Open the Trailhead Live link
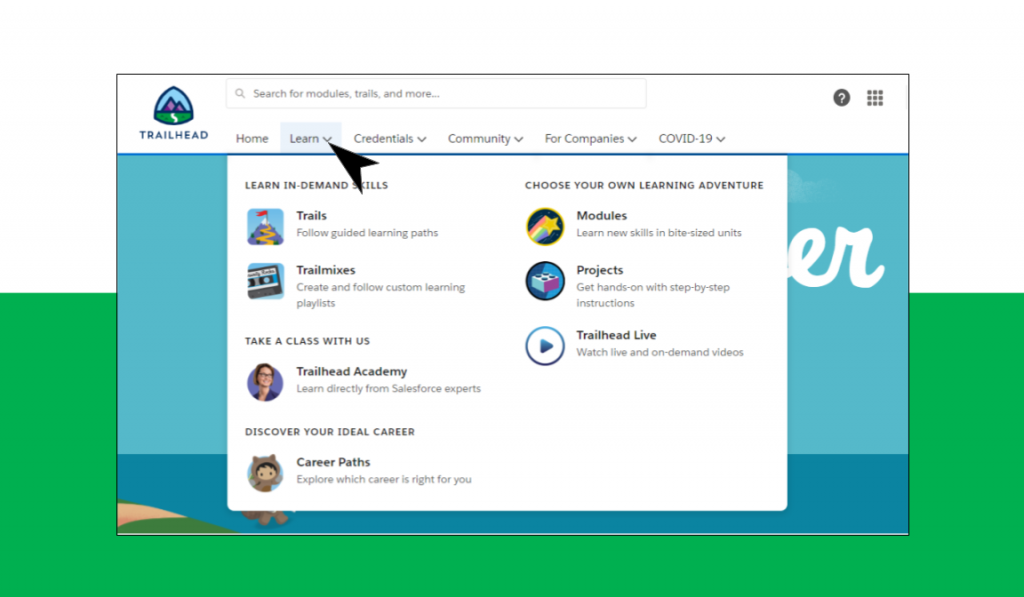This screenshot has width=1024, height=597. click(x=616, y=335)
